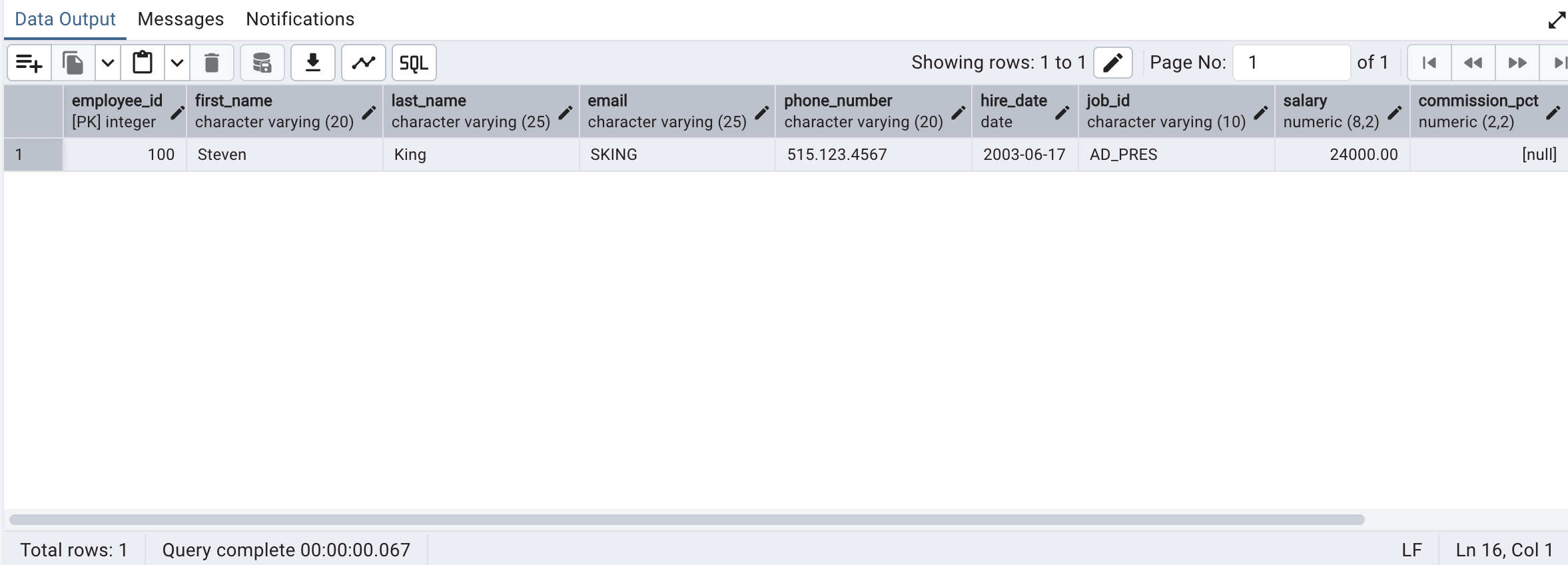Click the edit icon on salary column
Screen dimensions: 1568x565
pos(1394,113)
